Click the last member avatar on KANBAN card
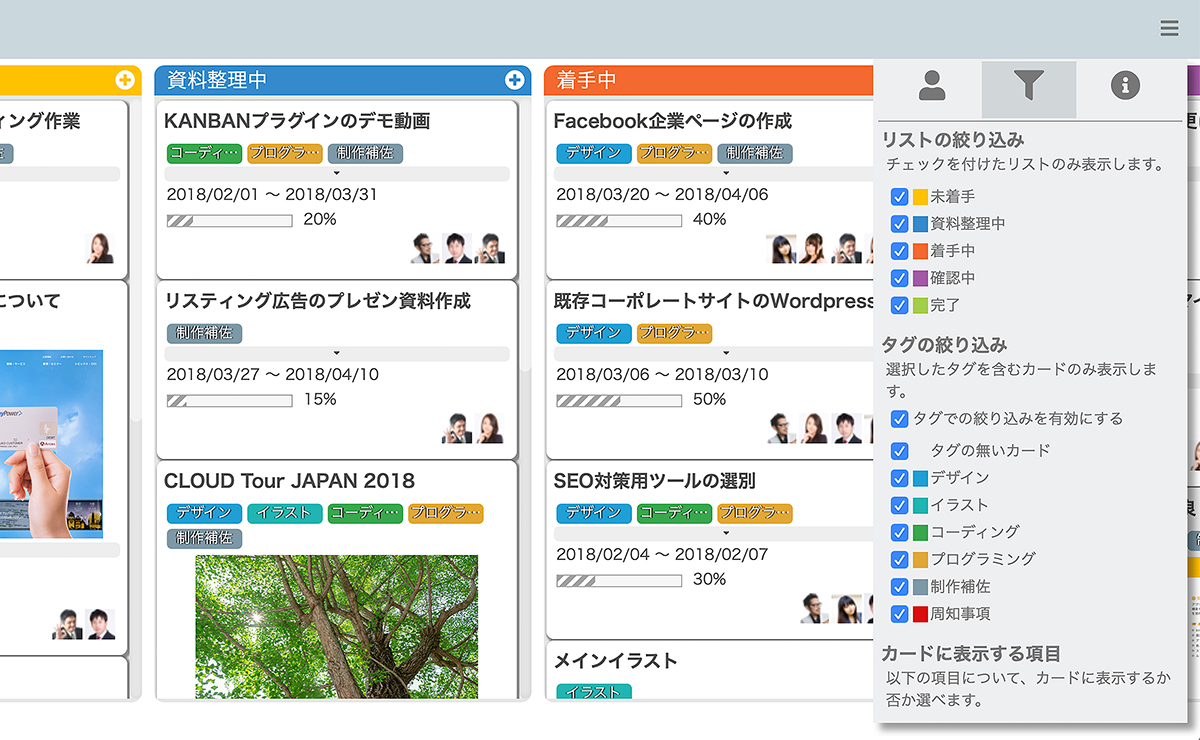Viewport: 1200px width, 740px height. 489,248
